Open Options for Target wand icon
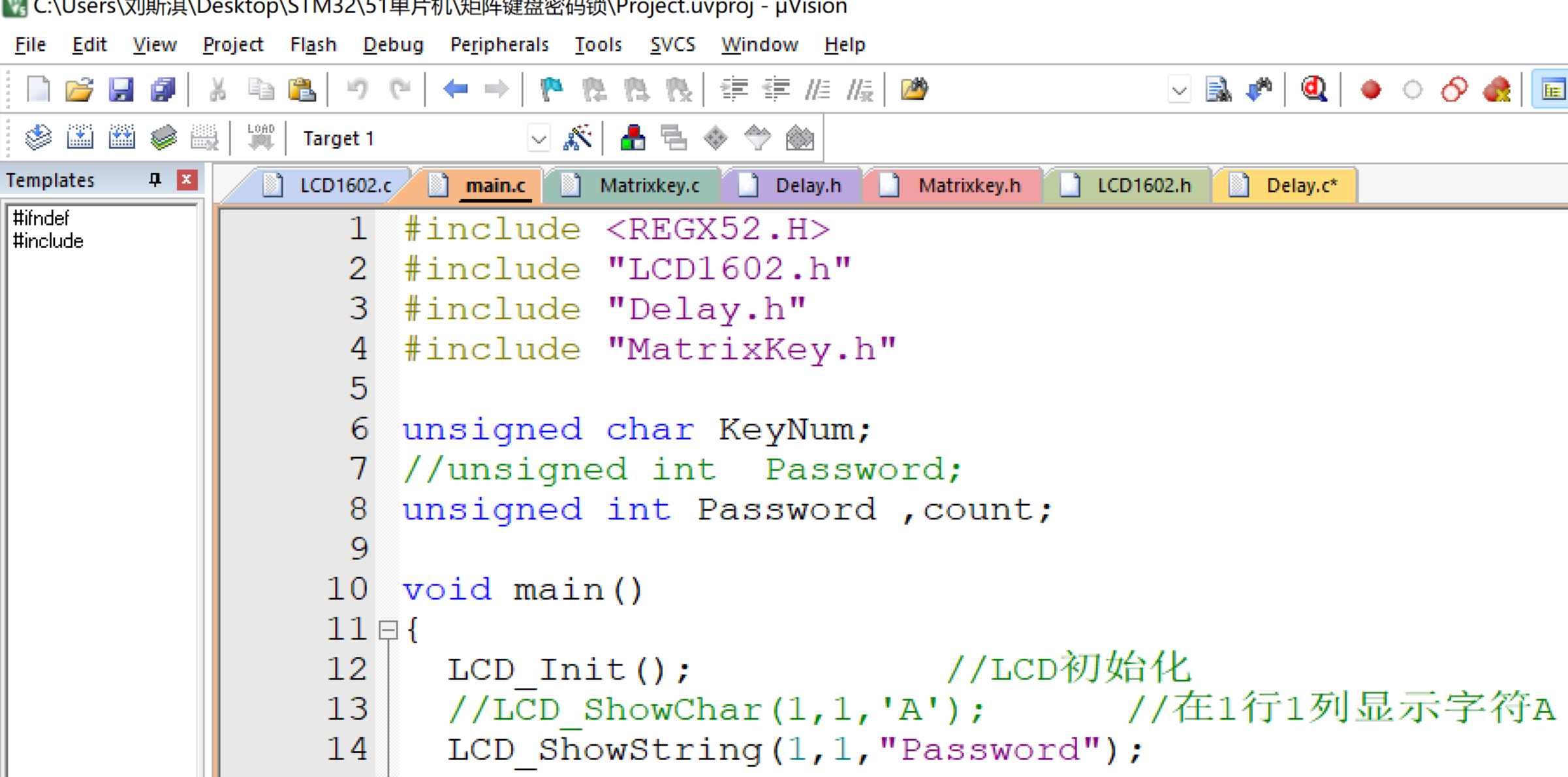1568x777 pixels. (578, 138)
